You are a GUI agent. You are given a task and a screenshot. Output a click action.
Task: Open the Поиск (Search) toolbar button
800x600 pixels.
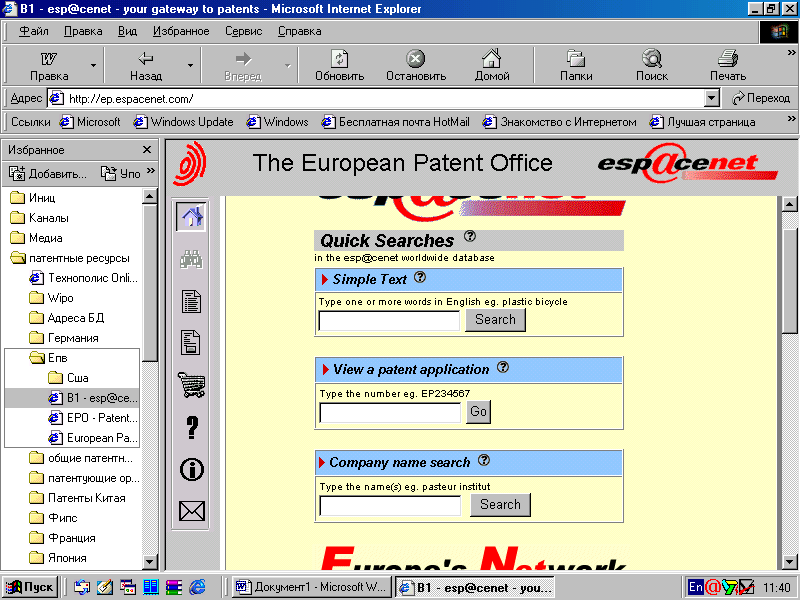tap(652, 65)
